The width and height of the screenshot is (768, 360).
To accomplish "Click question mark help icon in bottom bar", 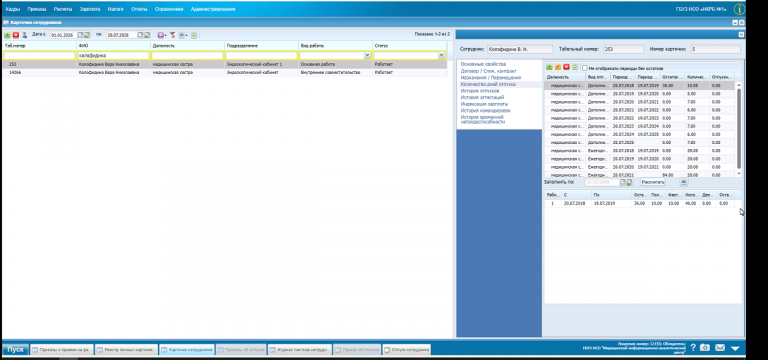I will pos(693,348).
